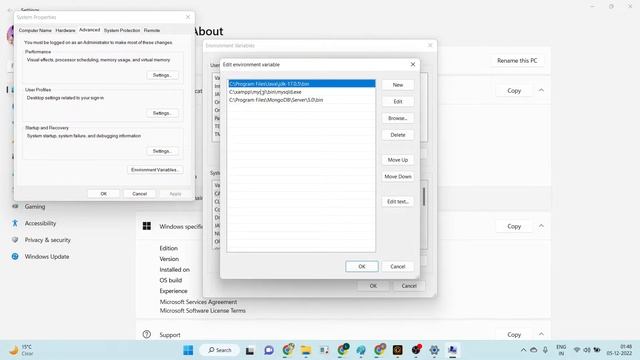Switch to Hardware tab
Screen dimensions: 640x360
65,30
